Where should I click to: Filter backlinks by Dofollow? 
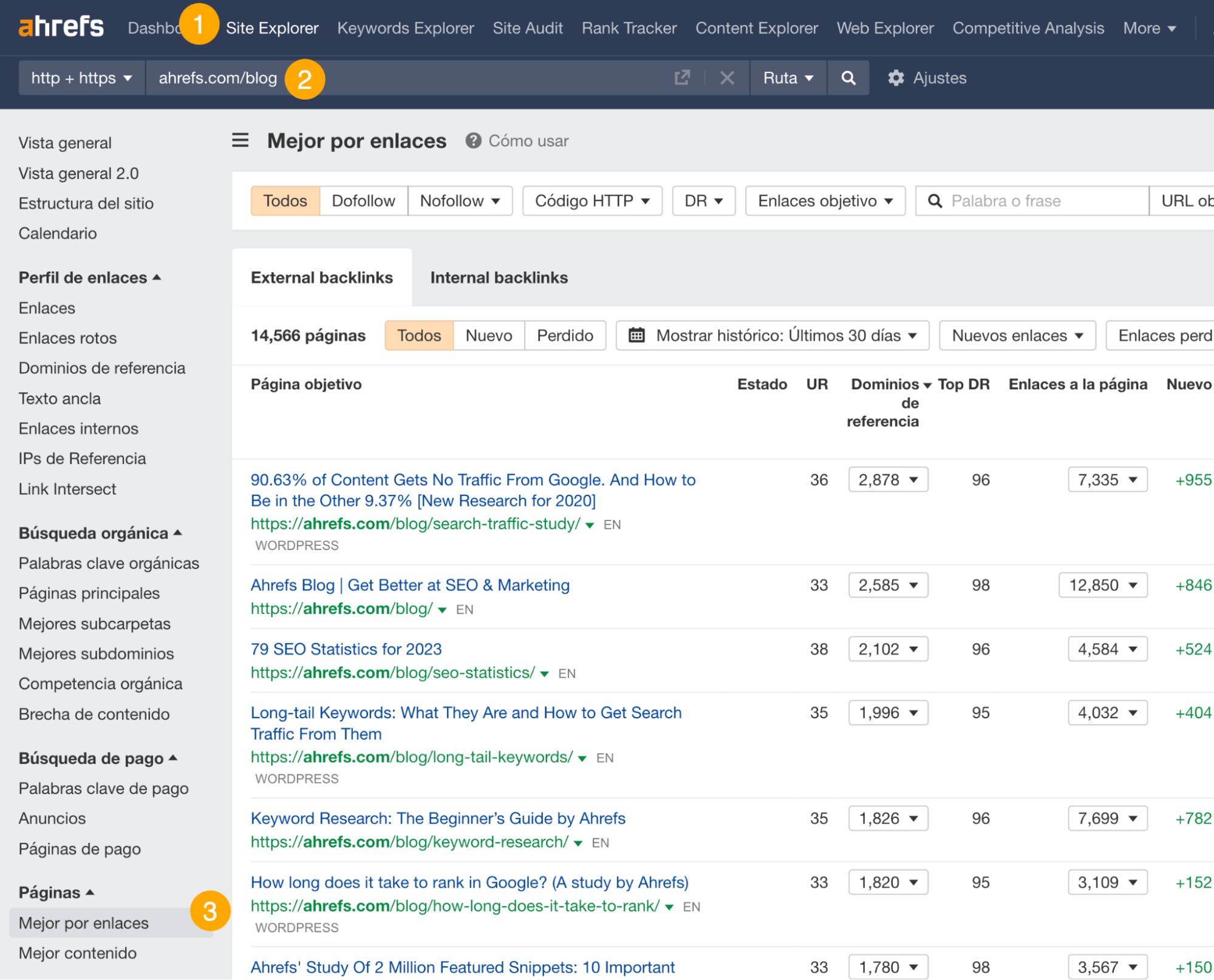(x=363, y=200)
